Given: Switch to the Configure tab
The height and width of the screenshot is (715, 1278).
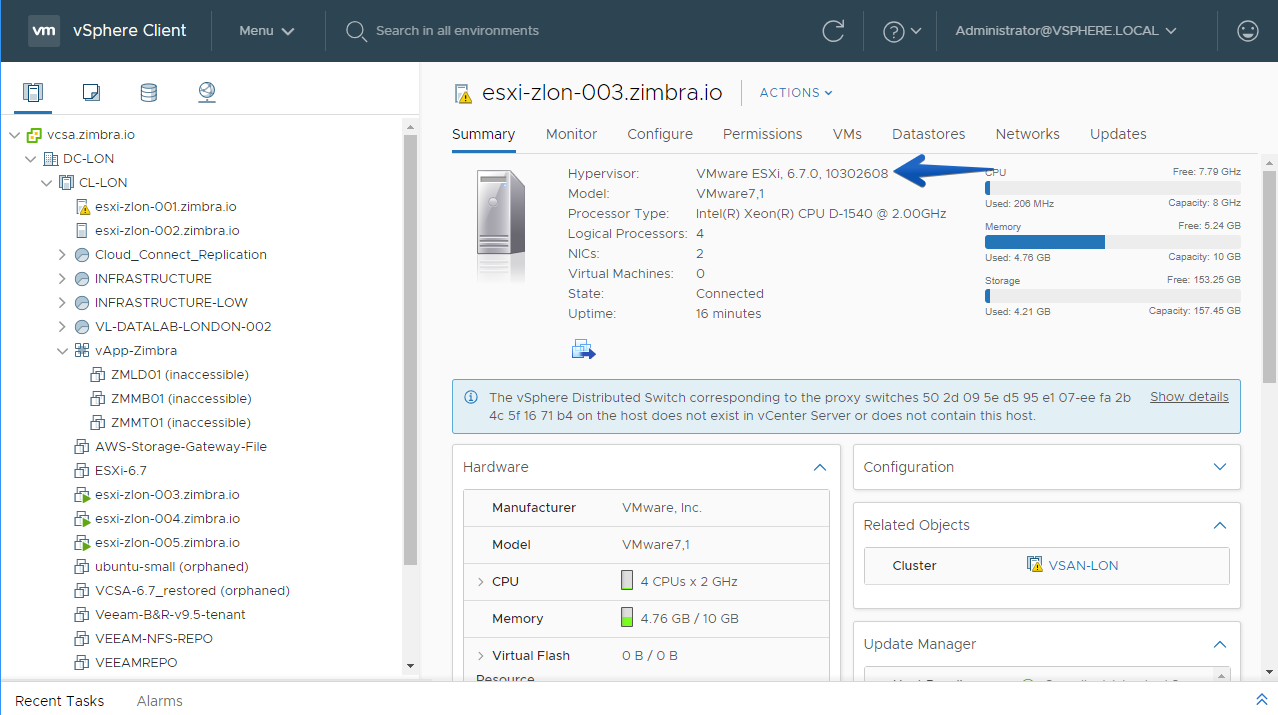Looking at the screenshot, I should [660, 134].
